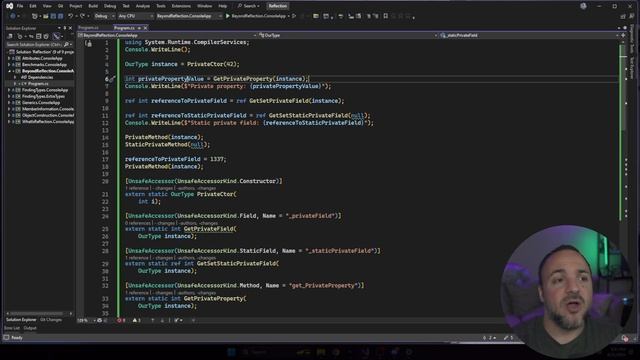Click the Redo toolbar icon
This screenshot has width=640, height=360.
point(82,16)
